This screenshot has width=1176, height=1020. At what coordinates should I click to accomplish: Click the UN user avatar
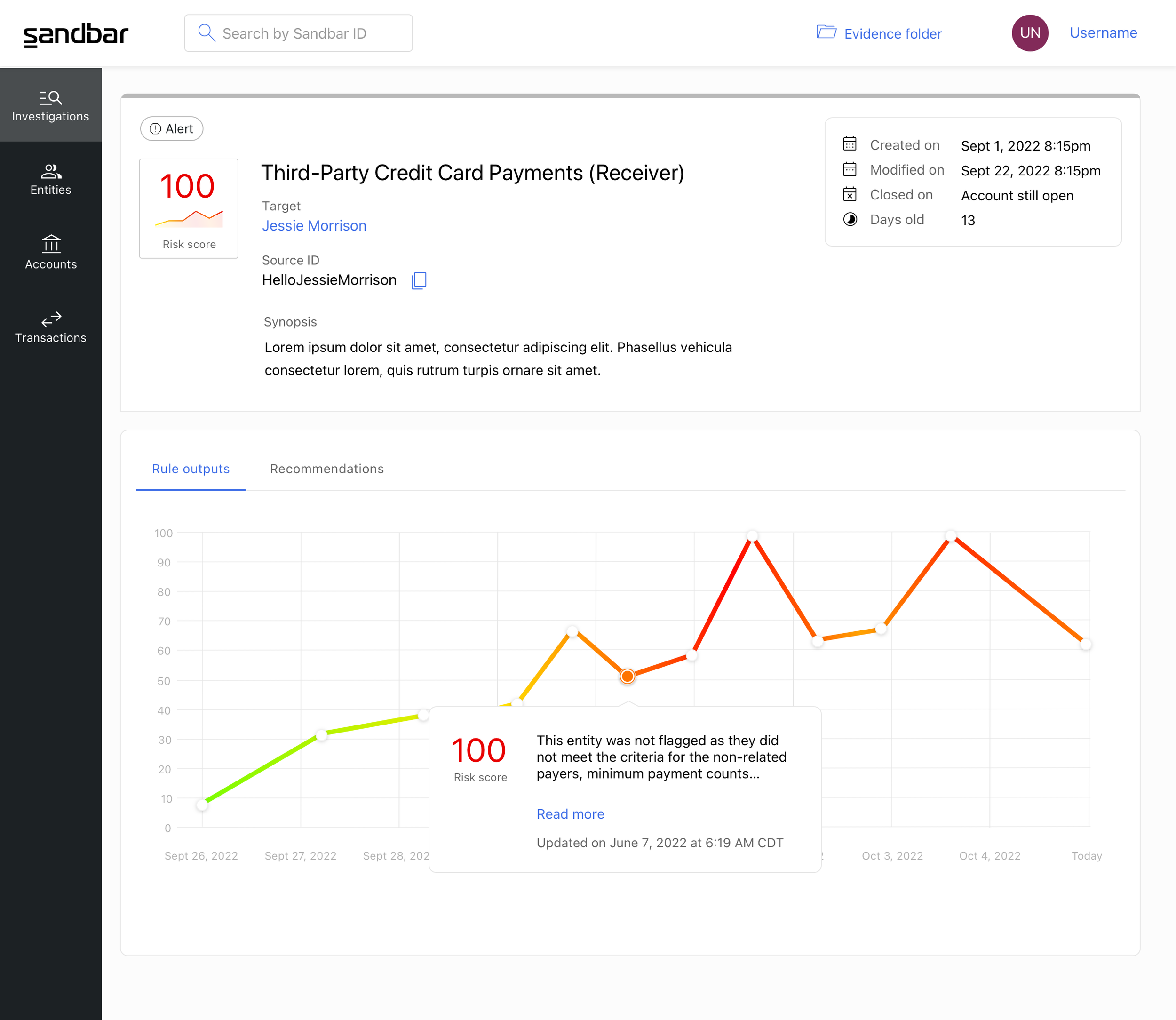1030,33
